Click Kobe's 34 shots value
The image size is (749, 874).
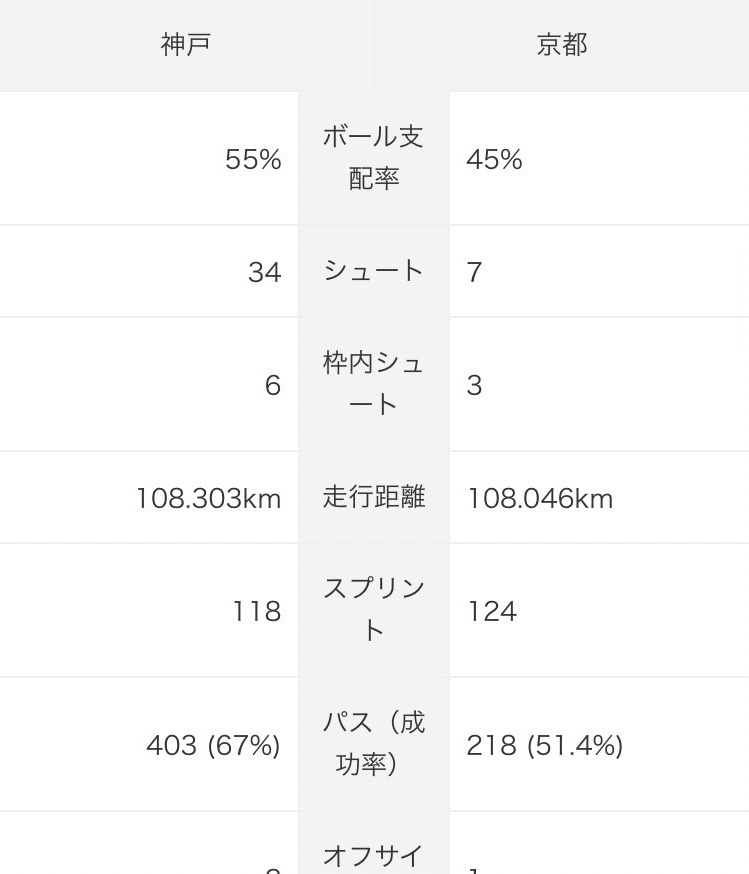pos(264,272)
